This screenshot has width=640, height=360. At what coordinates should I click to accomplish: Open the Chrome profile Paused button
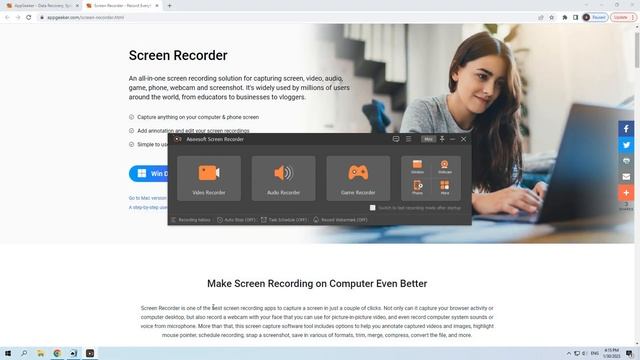pos(595,18)
